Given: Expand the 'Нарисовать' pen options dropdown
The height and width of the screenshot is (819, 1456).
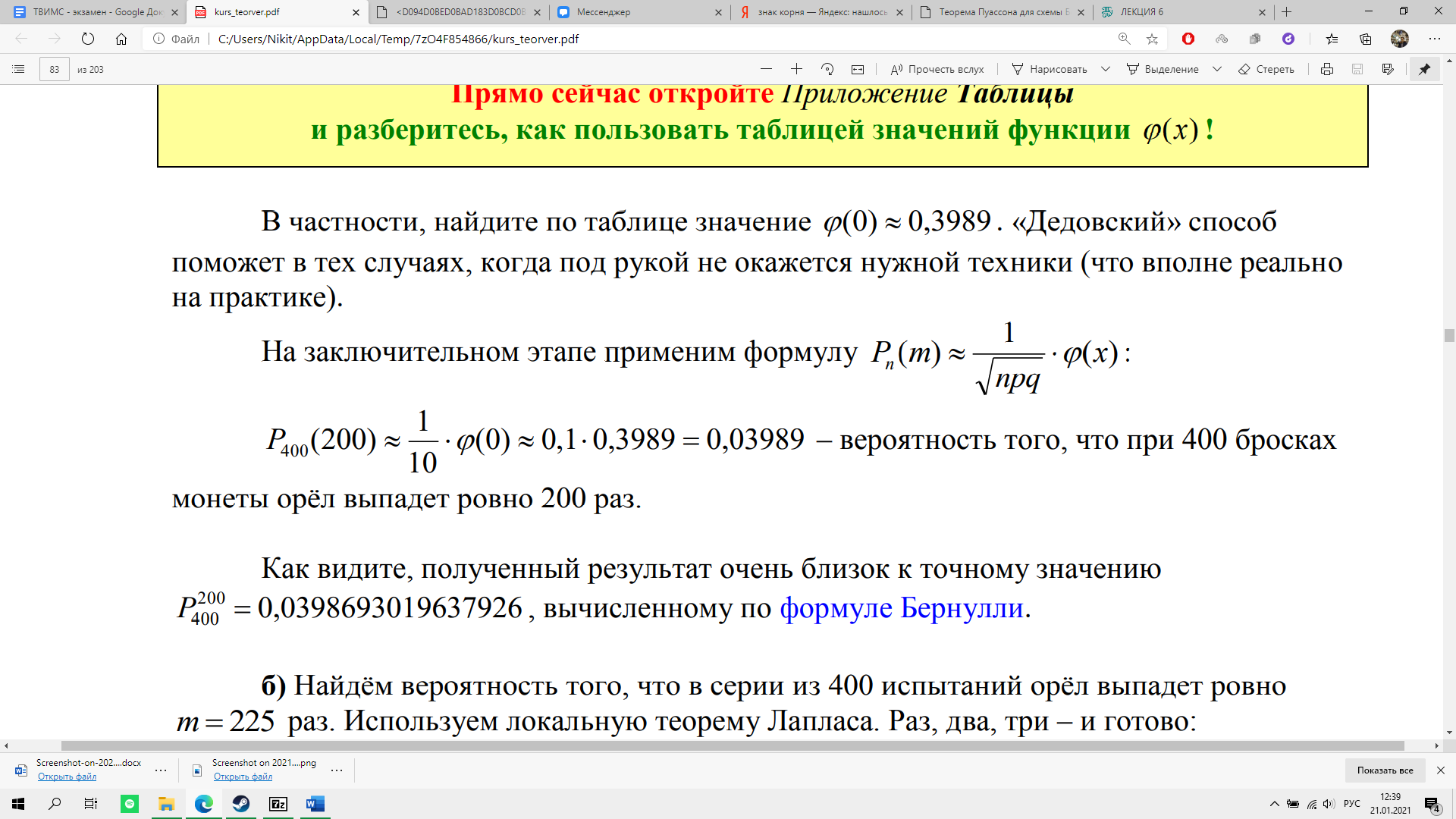Looking at the screenshot, I should [1106, 69].
